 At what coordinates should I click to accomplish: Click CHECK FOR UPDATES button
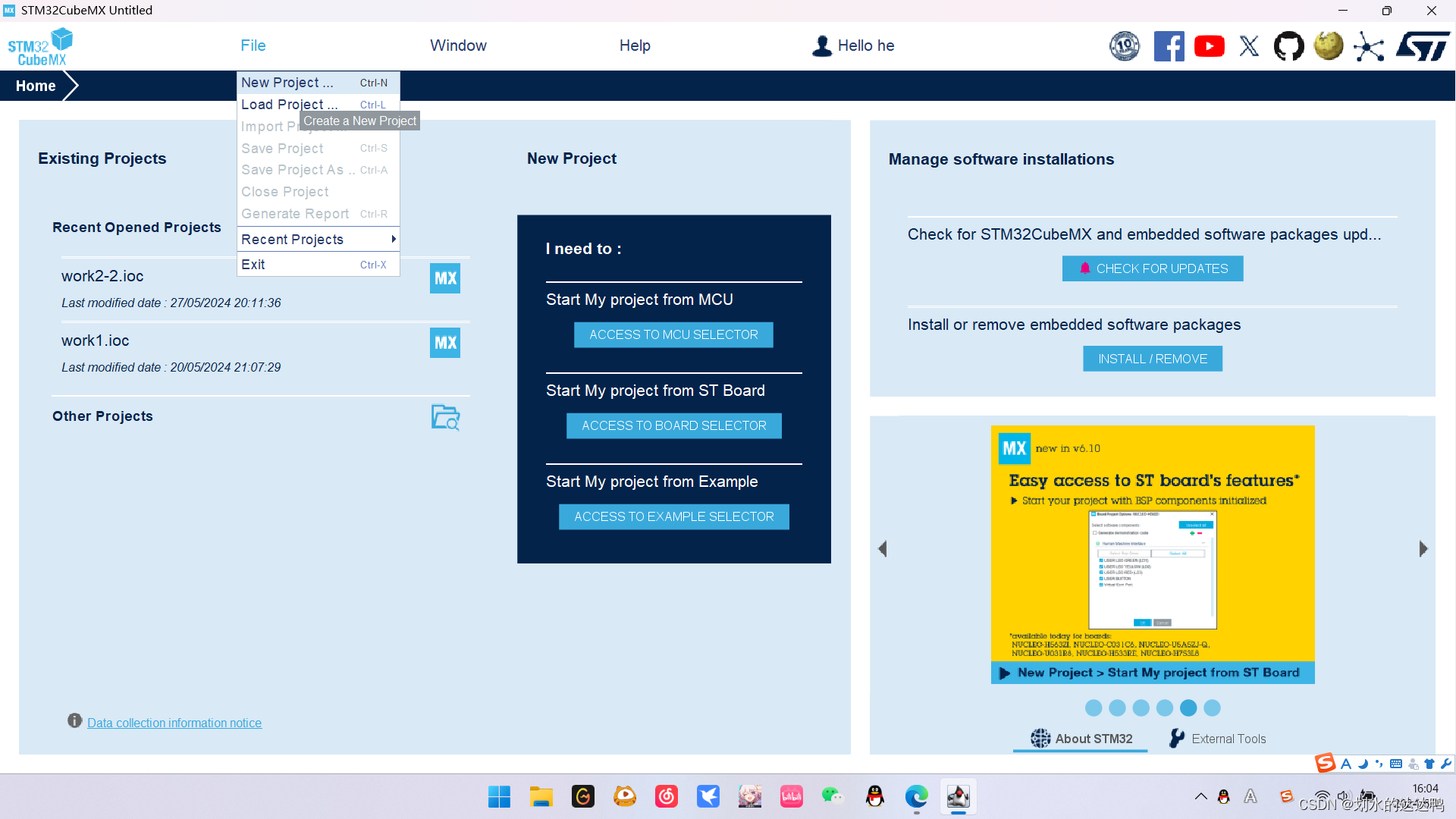click(1153, 268)
